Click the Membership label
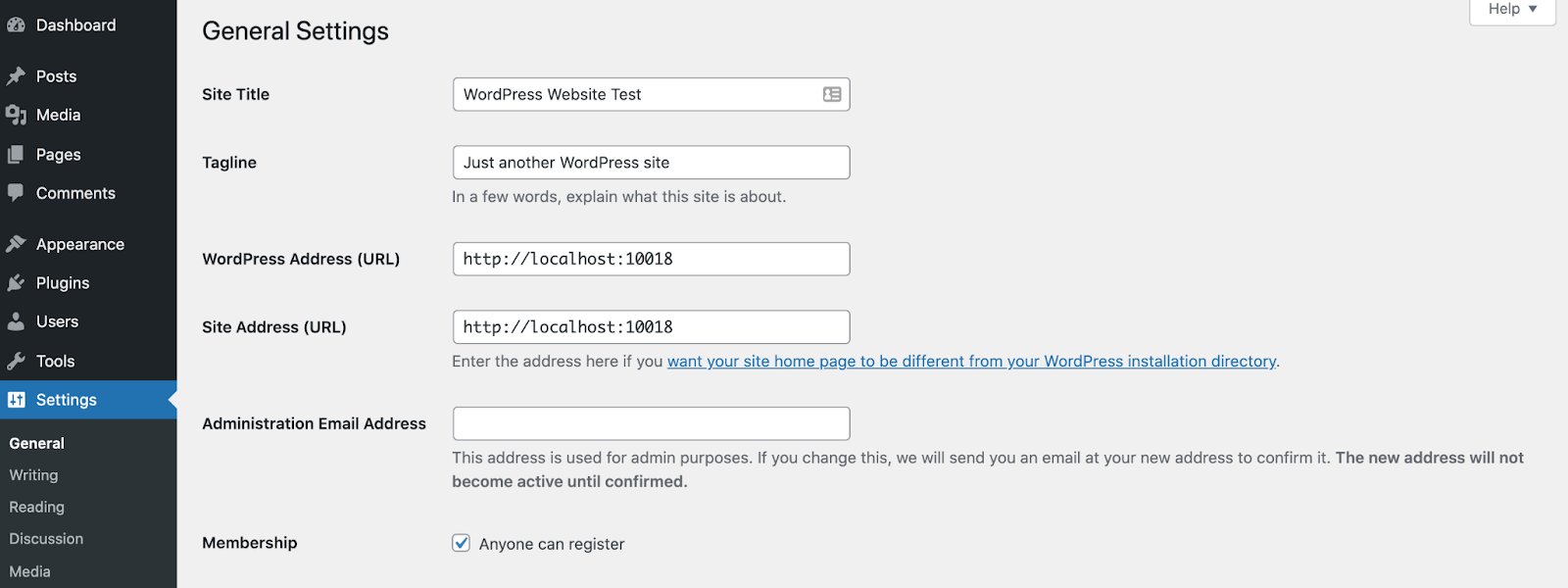 250,543
